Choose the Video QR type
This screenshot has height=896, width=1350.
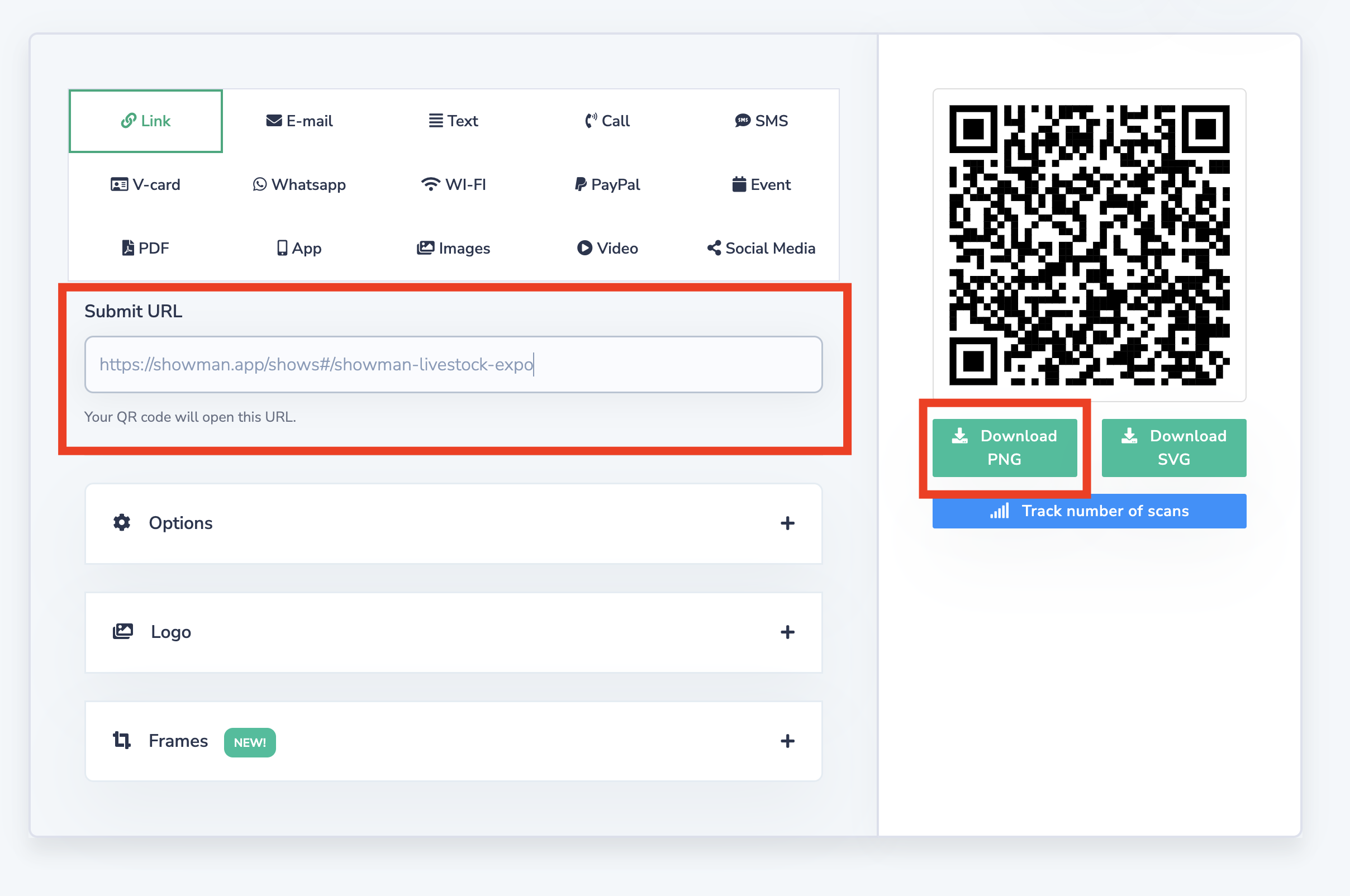(x=607, y=248)
